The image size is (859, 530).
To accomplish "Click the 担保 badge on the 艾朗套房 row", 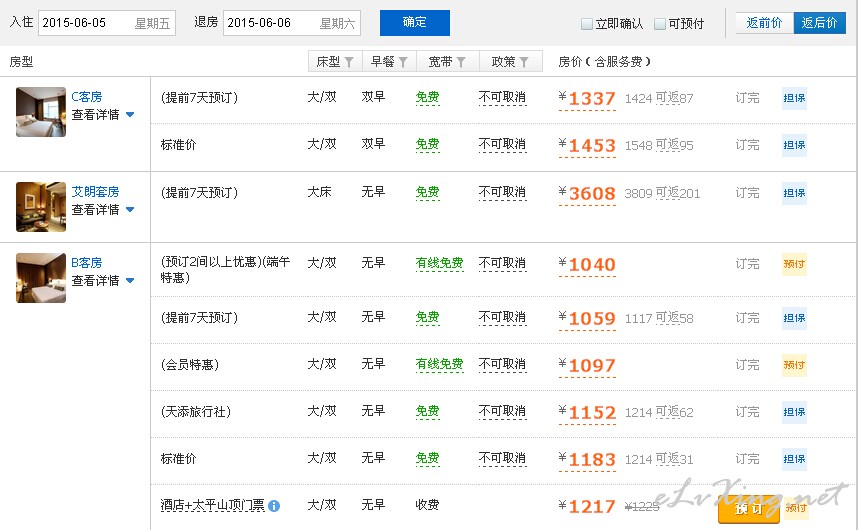I will (x=794, y=193).
